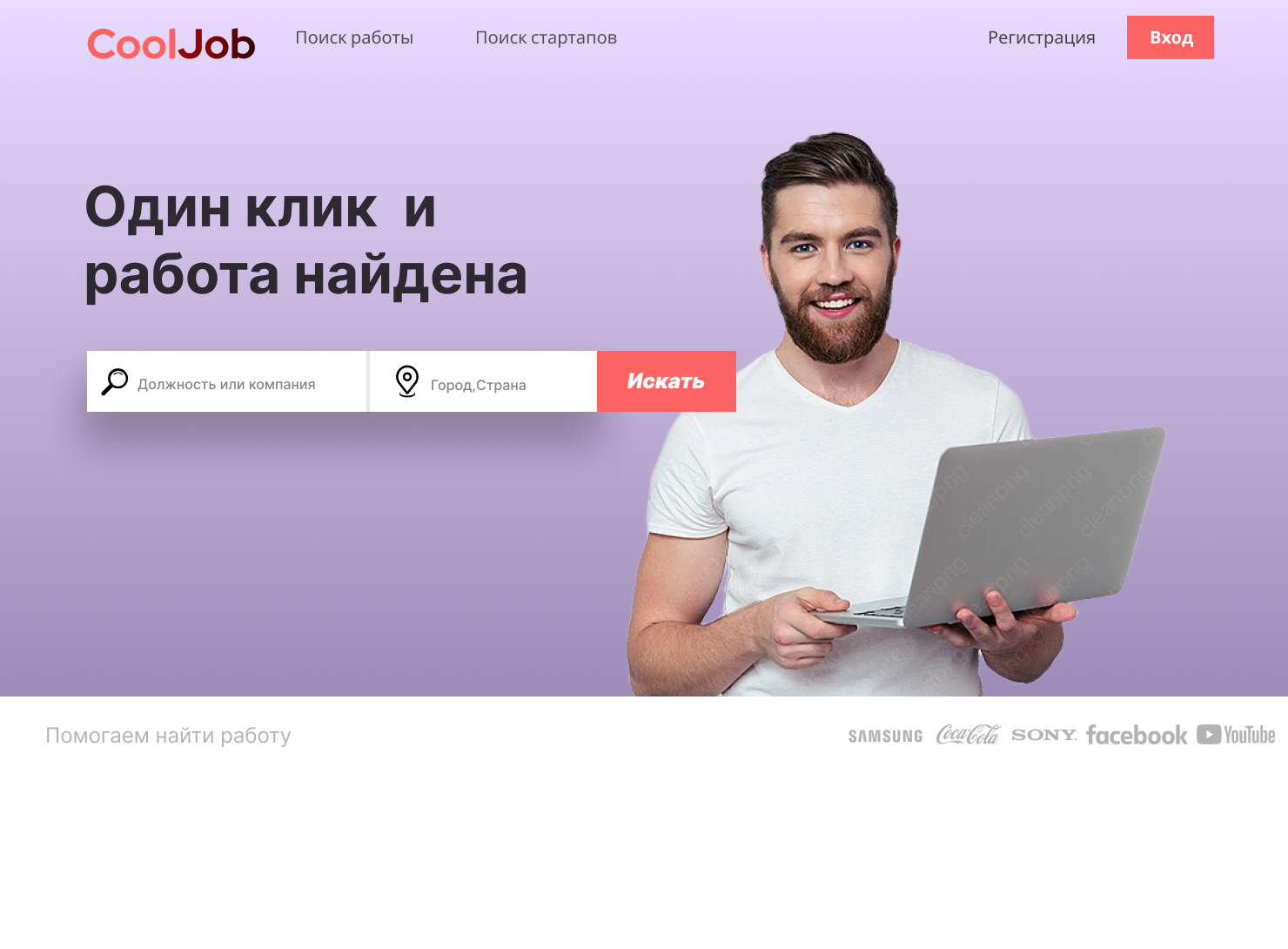Click the Помогаем найти работу text
The image size is (1288, 949).
pos(168,736)
